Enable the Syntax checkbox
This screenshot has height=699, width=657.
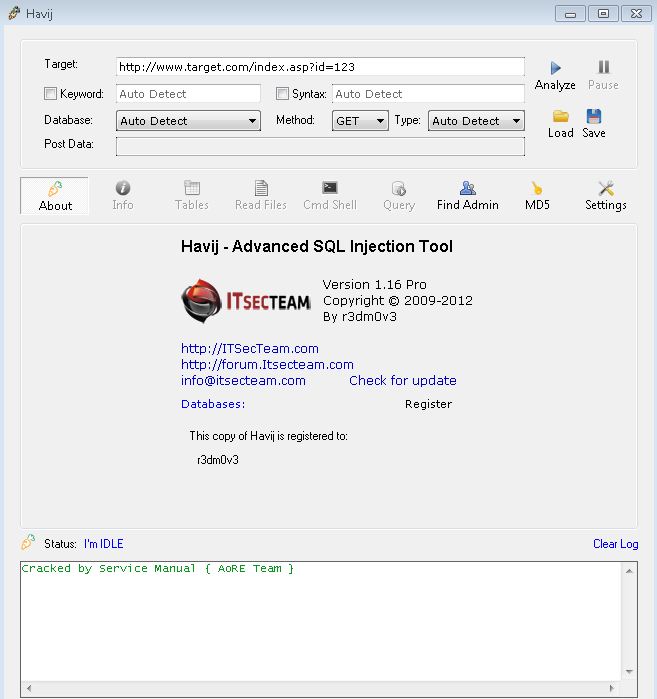click(282, 94)
